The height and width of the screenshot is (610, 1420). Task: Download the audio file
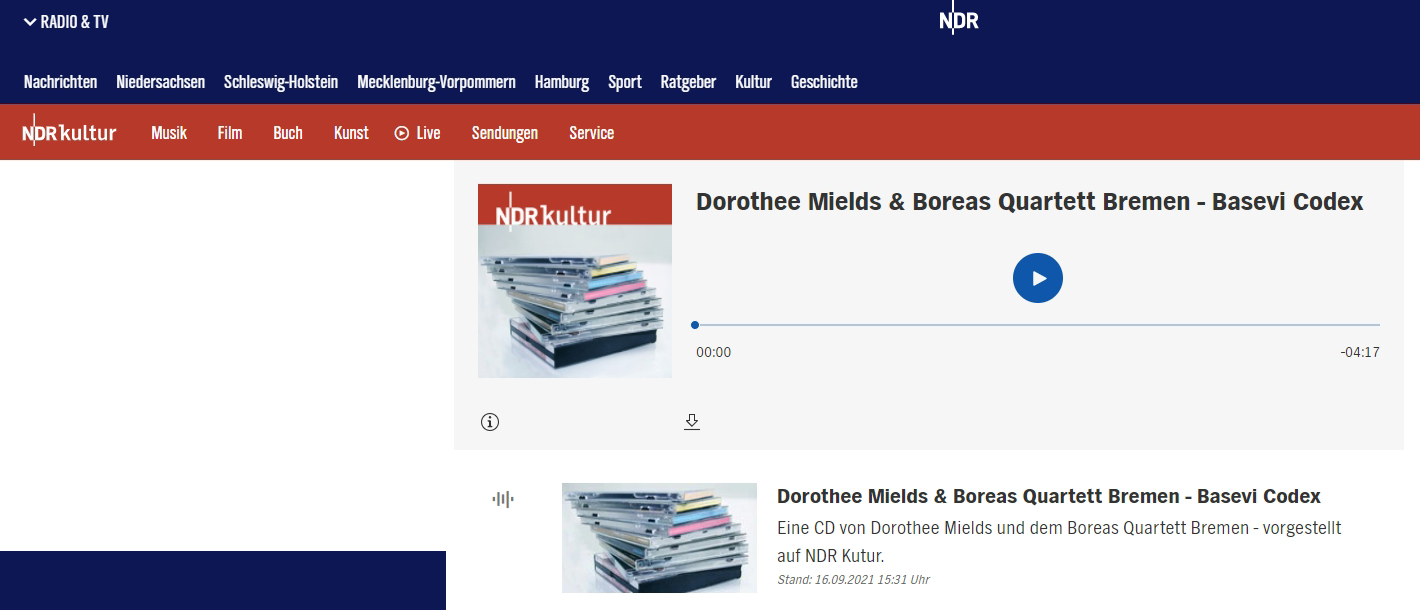point(692,422)
